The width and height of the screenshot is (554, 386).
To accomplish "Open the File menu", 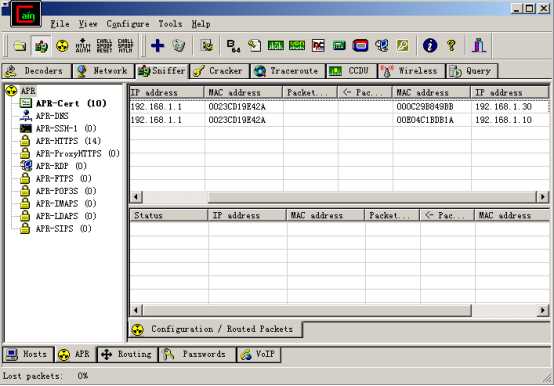I will 60,24.
